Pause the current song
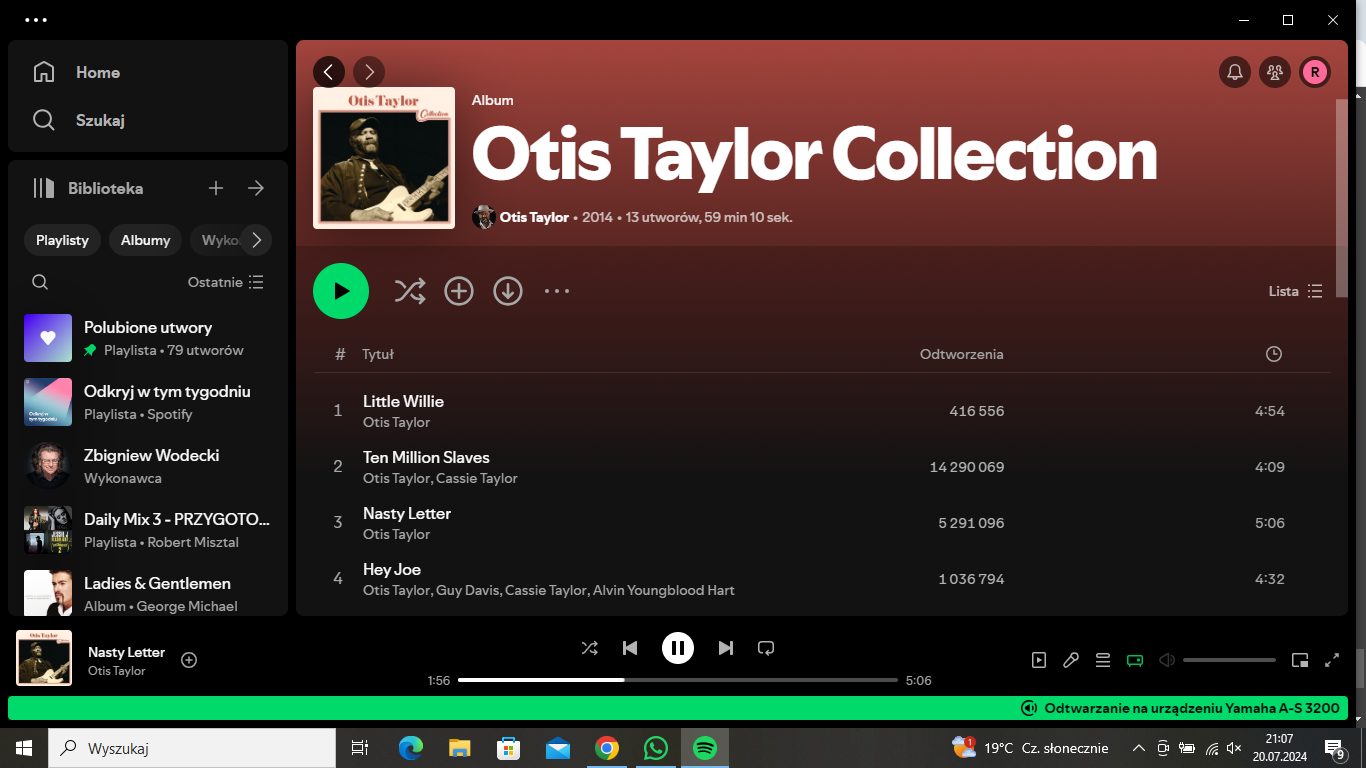The width and height of the screenshot is (1366, 768). point(678,648)
